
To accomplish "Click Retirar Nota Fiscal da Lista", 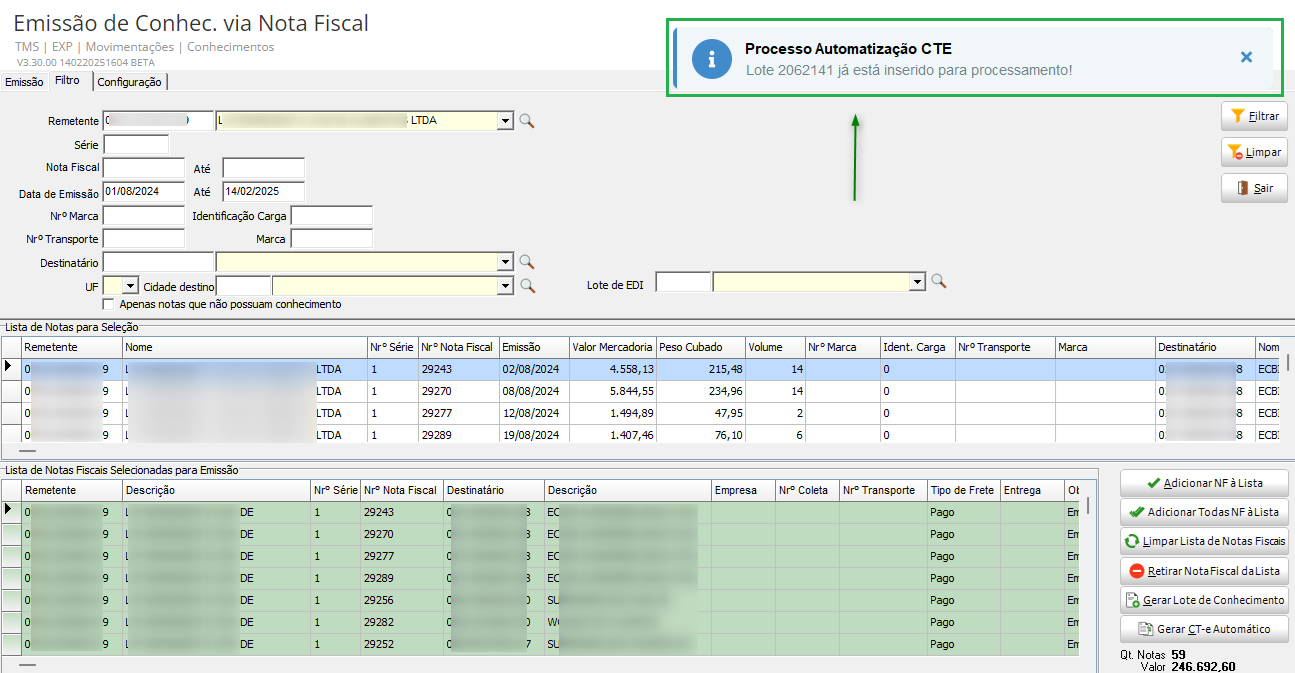I will click(x=1204, y=571).
